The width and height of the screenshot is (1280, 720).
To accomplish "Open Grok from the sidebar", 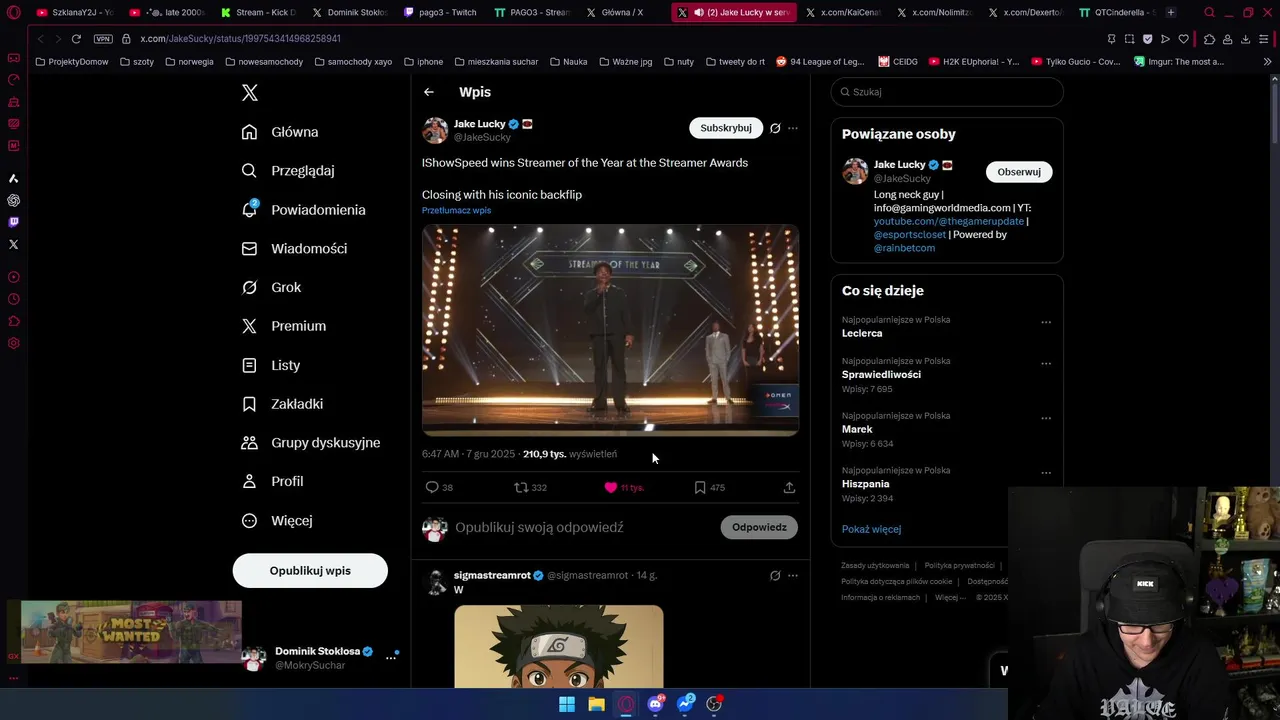I will coord(271,287).
